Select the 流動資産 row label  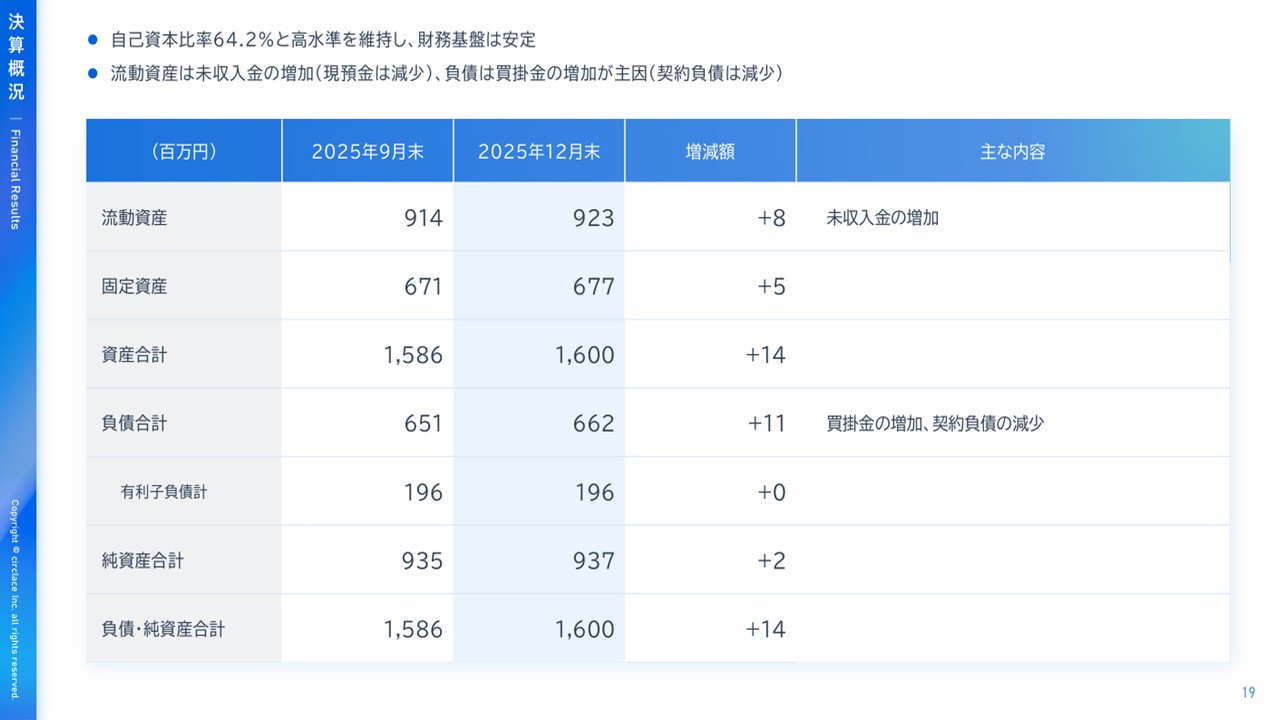[134, 218]
